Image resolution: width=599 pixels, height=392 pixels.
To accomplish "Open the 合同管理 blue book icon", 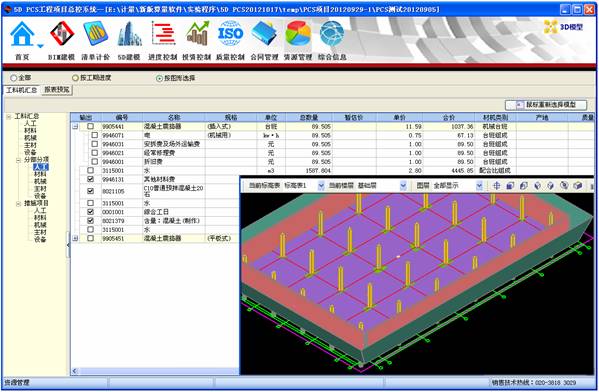I will pyautogui.click(x=264, y=34).
